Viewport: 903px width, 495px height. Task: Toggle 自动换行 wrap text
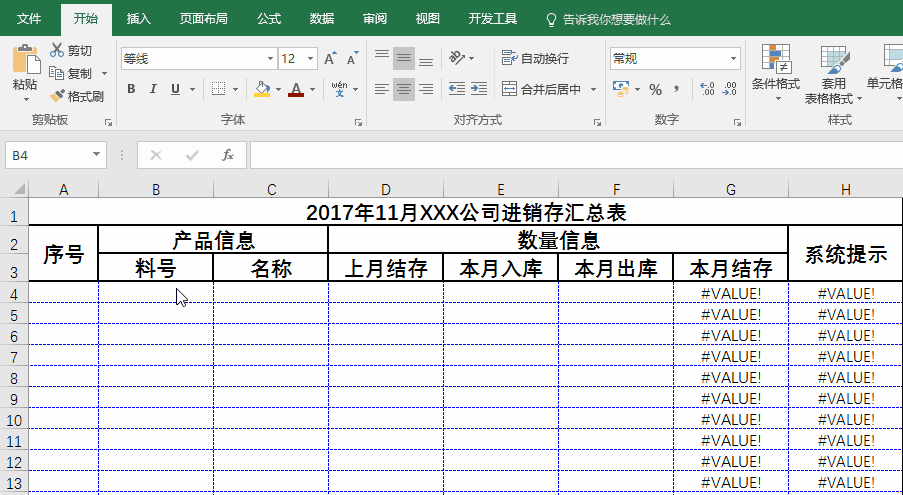pyautogui.click(x=536, y=58)
